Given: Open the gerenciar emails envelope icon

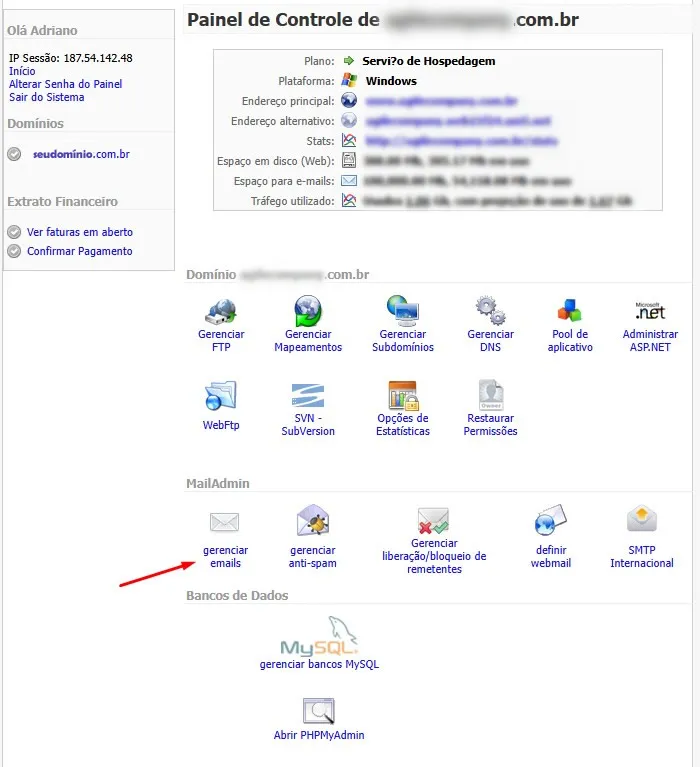Looking at the screenshot, I should [x=225, y=522].
